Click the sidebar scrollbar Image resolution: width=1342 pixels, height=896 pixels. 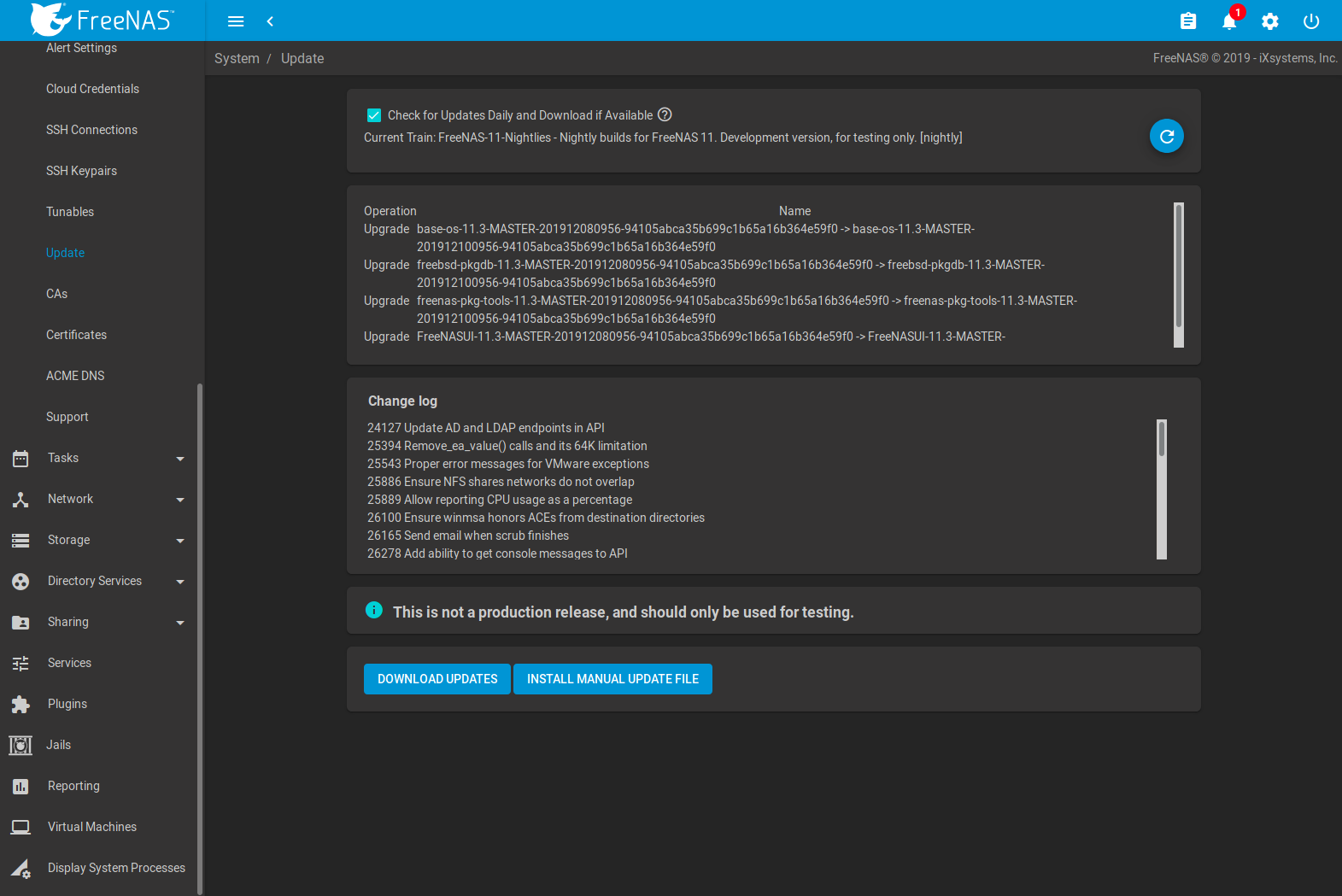pos(200,639)
